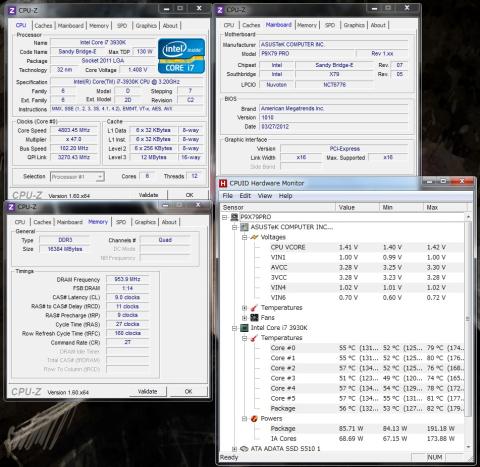The height and width of the screenshot is (467, 480).
Task: Open the Processor #1 selection dropdown
Action: (x=77, y=177)
